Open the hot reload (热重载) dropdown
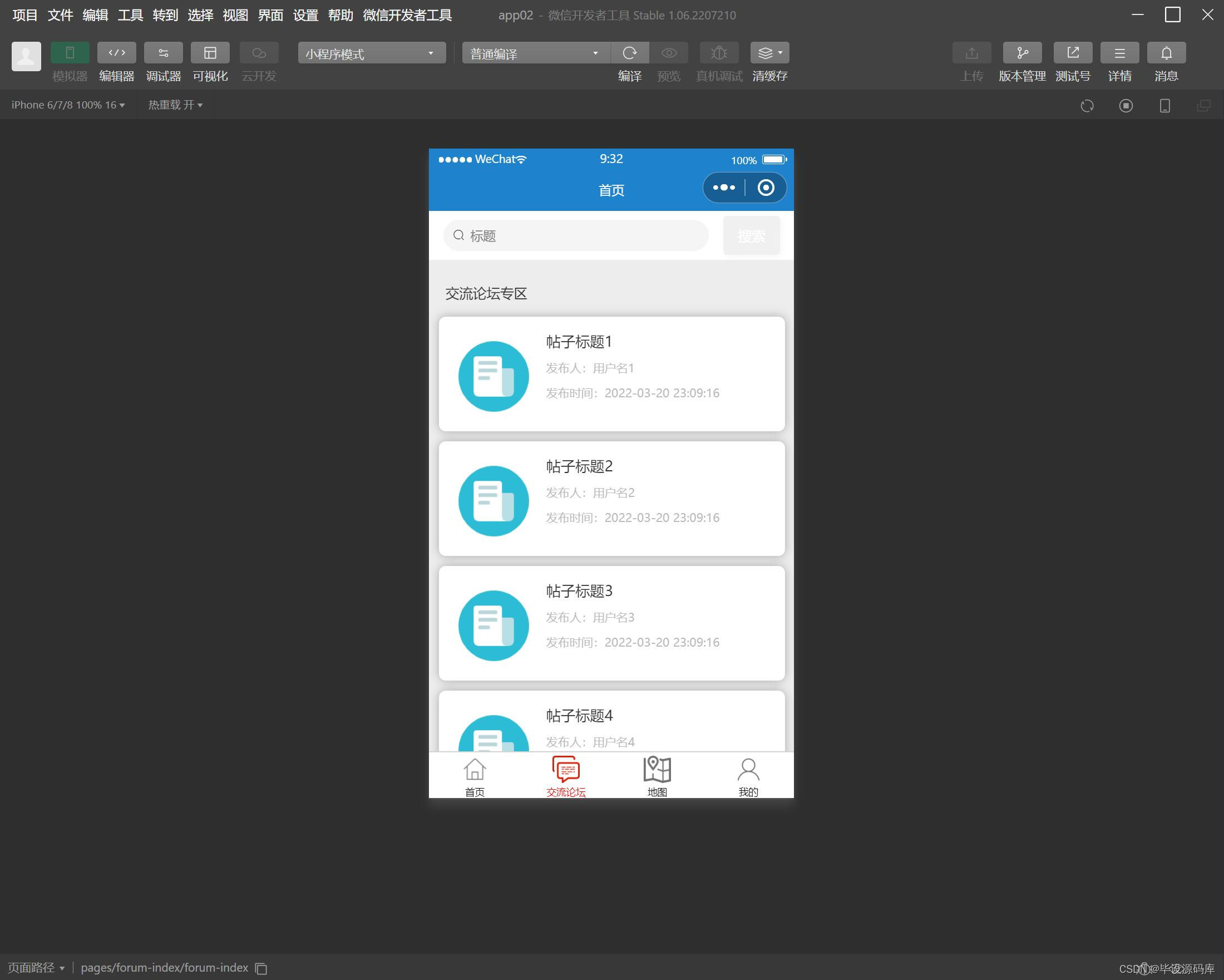Viewport: 1224px width, 980px height. [x=175, y=105]
